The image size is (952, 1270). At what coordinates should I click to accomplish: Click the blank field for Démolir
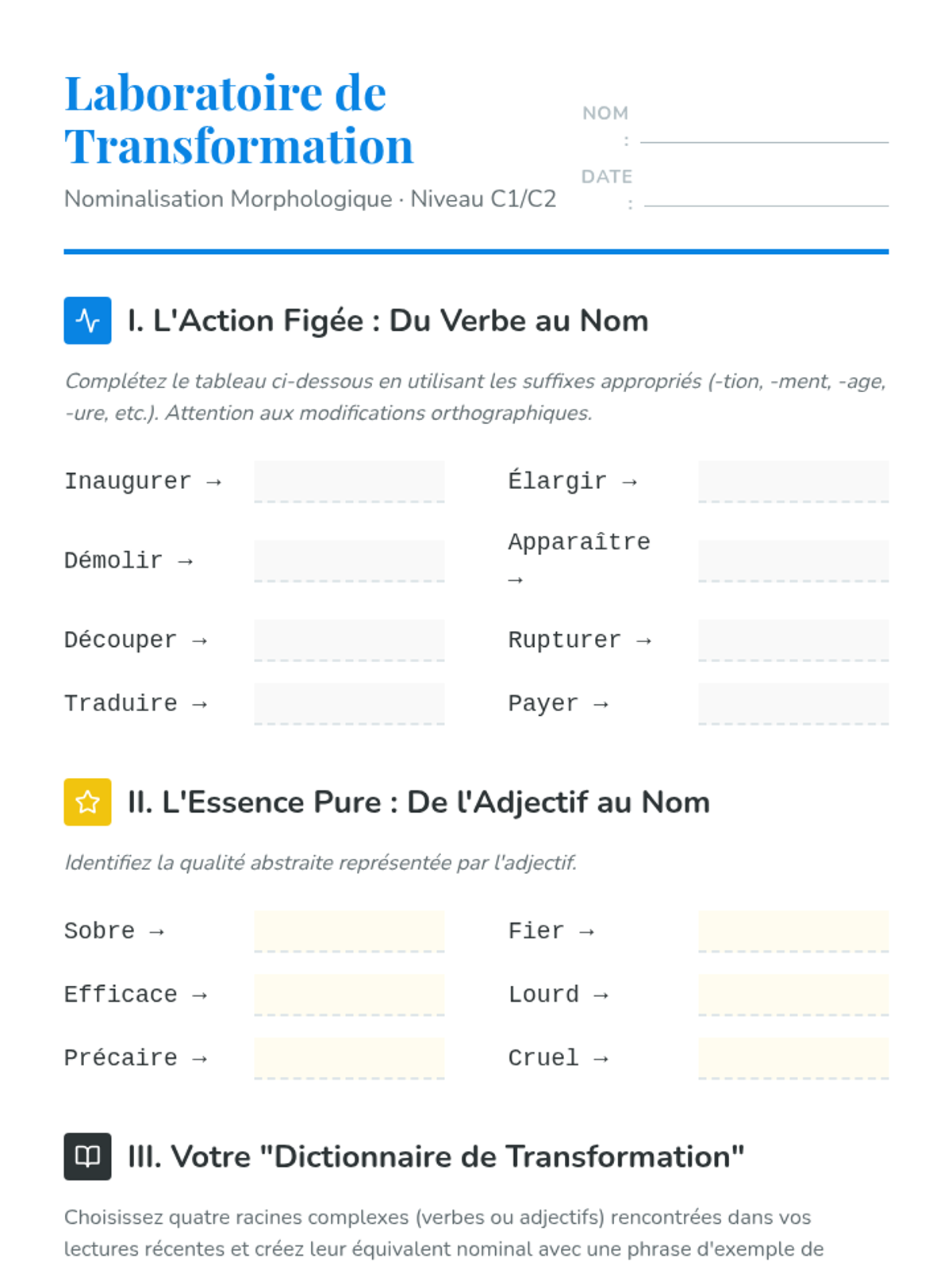click(349, 560)
